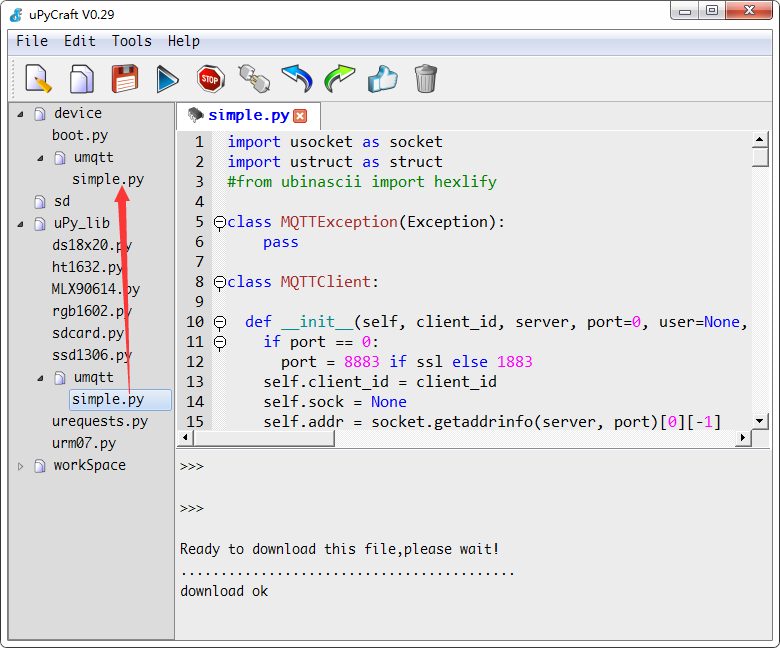Click the green Redo arrow icon
780x648 pixels.
[340, 79]
